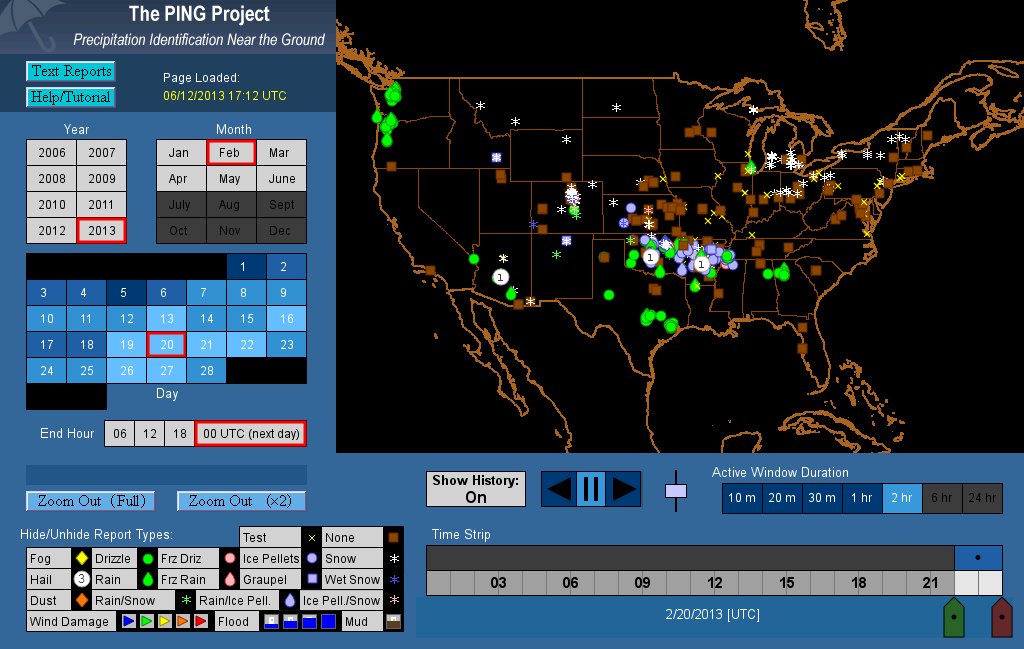The image size is (1024, 649).
Task: Click the brown Mud icon
Action: 393,622
